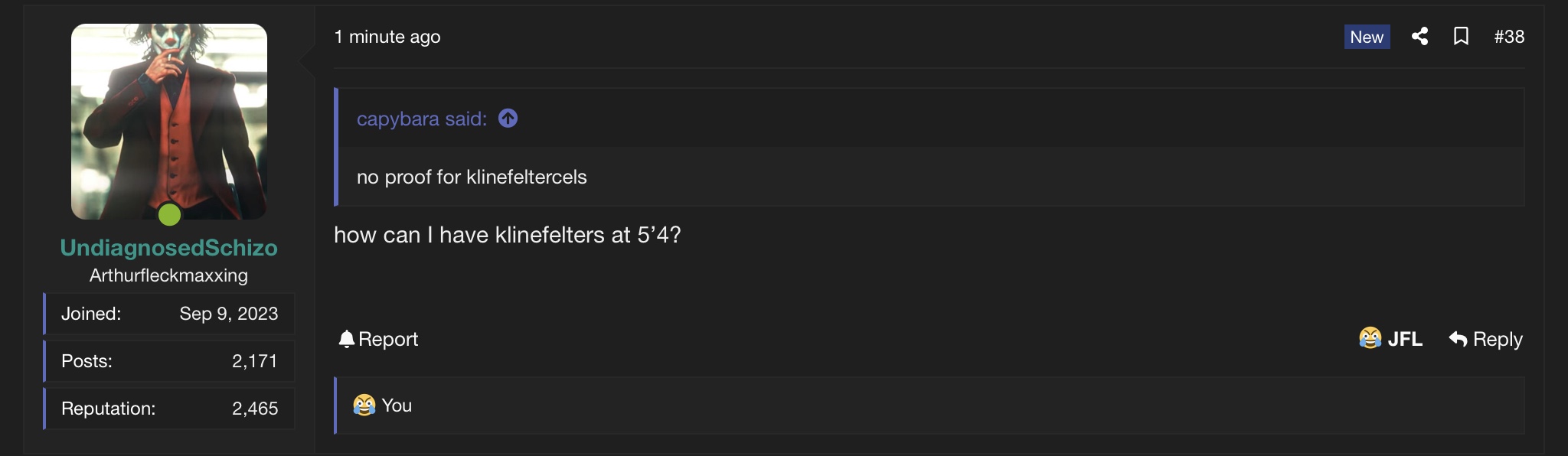Bookmark this post with the bookmark icon
The width and height of the screenshot is (1568, 456).
tap(1461, 36)
